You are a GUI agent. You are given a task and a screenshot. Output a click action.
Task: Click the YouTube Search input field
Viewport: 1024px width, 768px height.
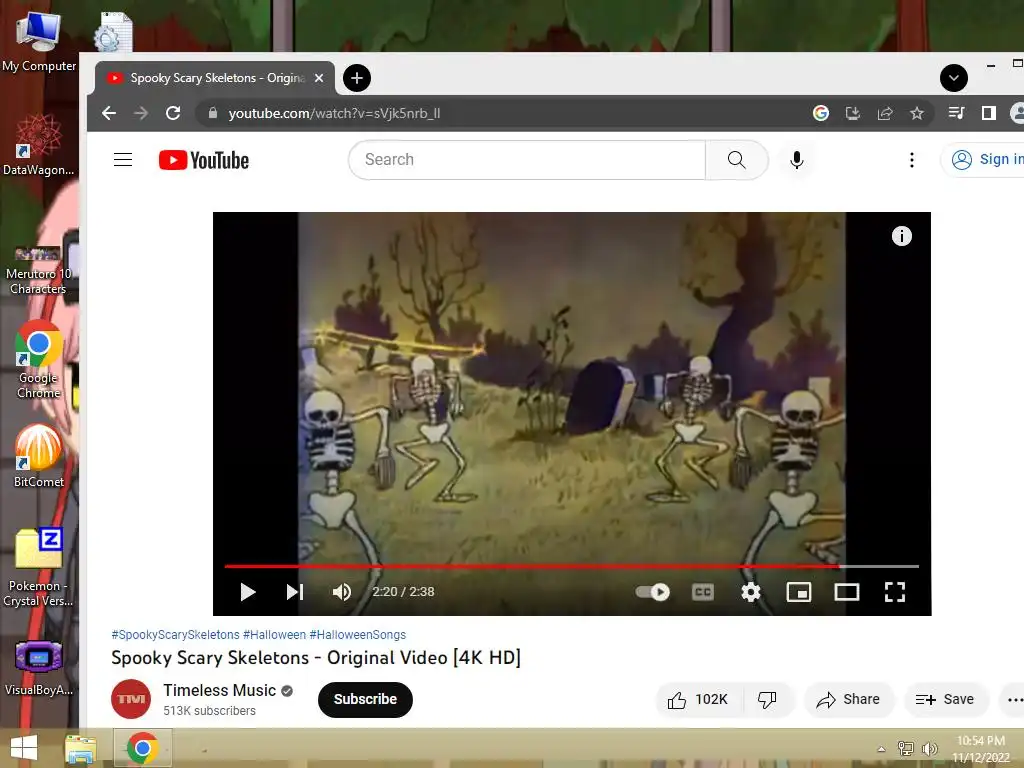click(526, 159)
